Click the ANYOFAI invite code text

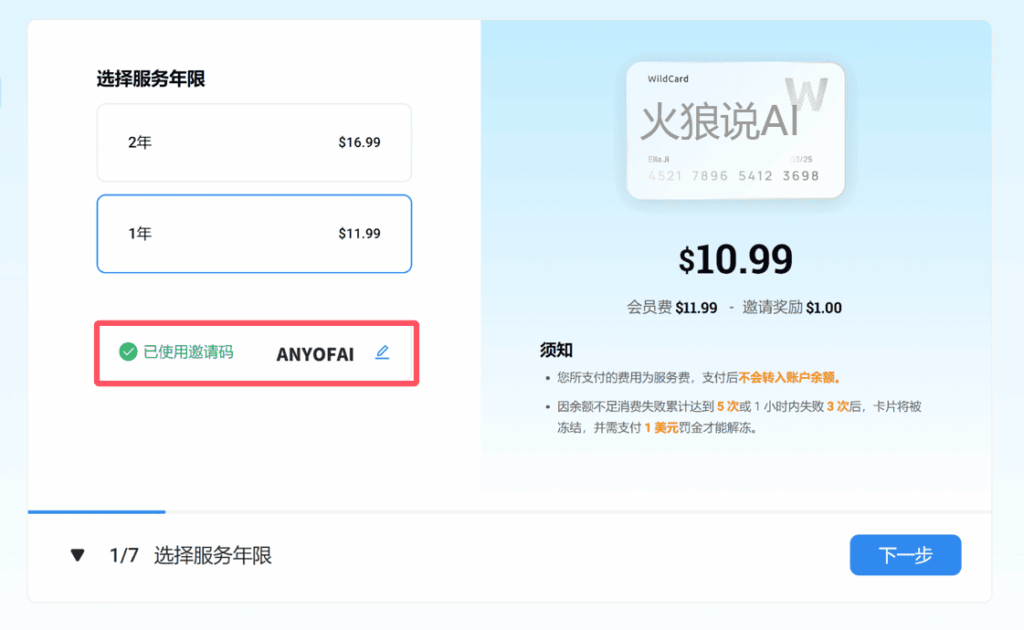coord(315,354)
